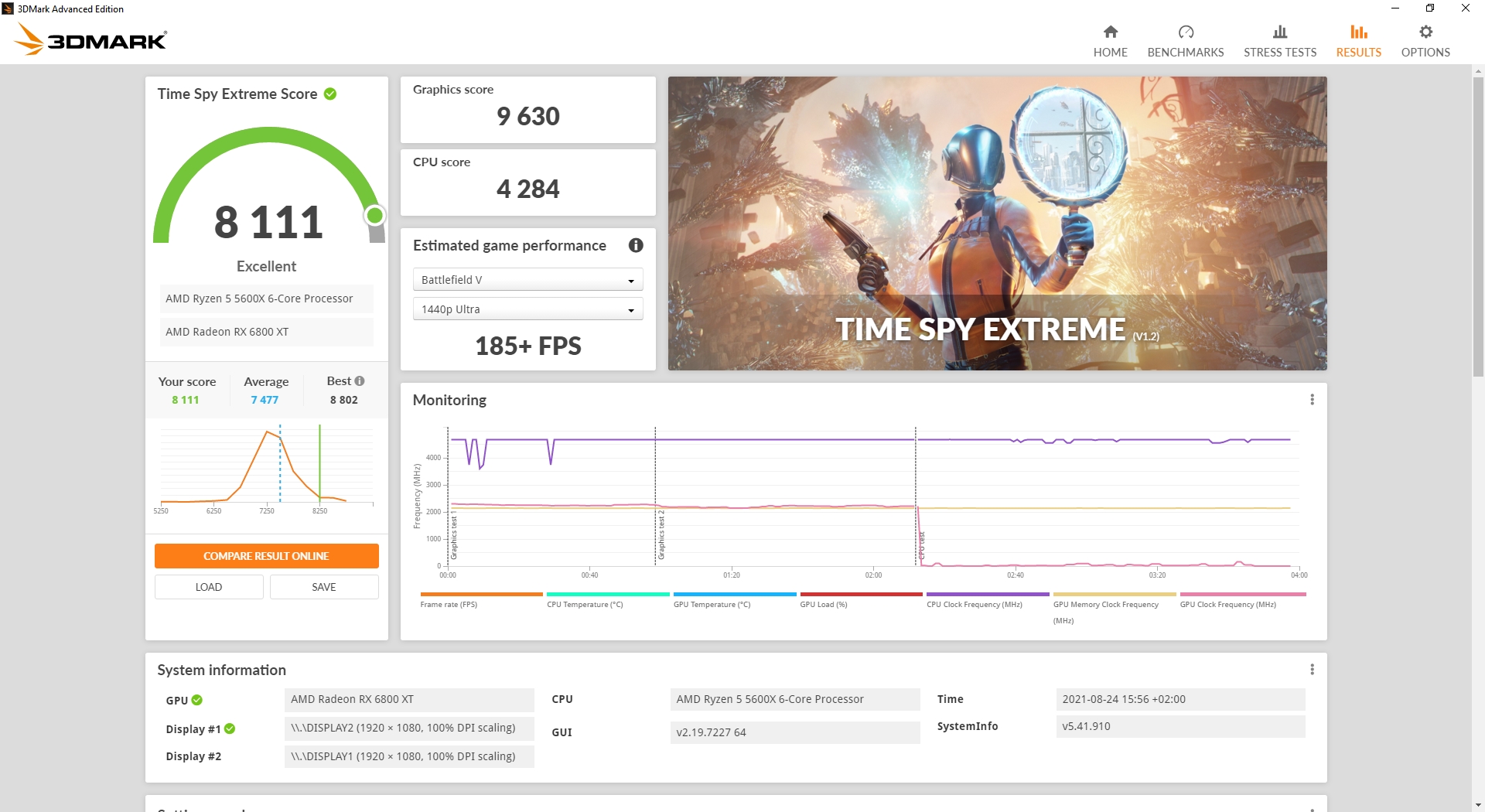This screenshot has width=1485, height=812.
Task: Click the Graphics score value 9 630
Action: click(x=527, y=116)
